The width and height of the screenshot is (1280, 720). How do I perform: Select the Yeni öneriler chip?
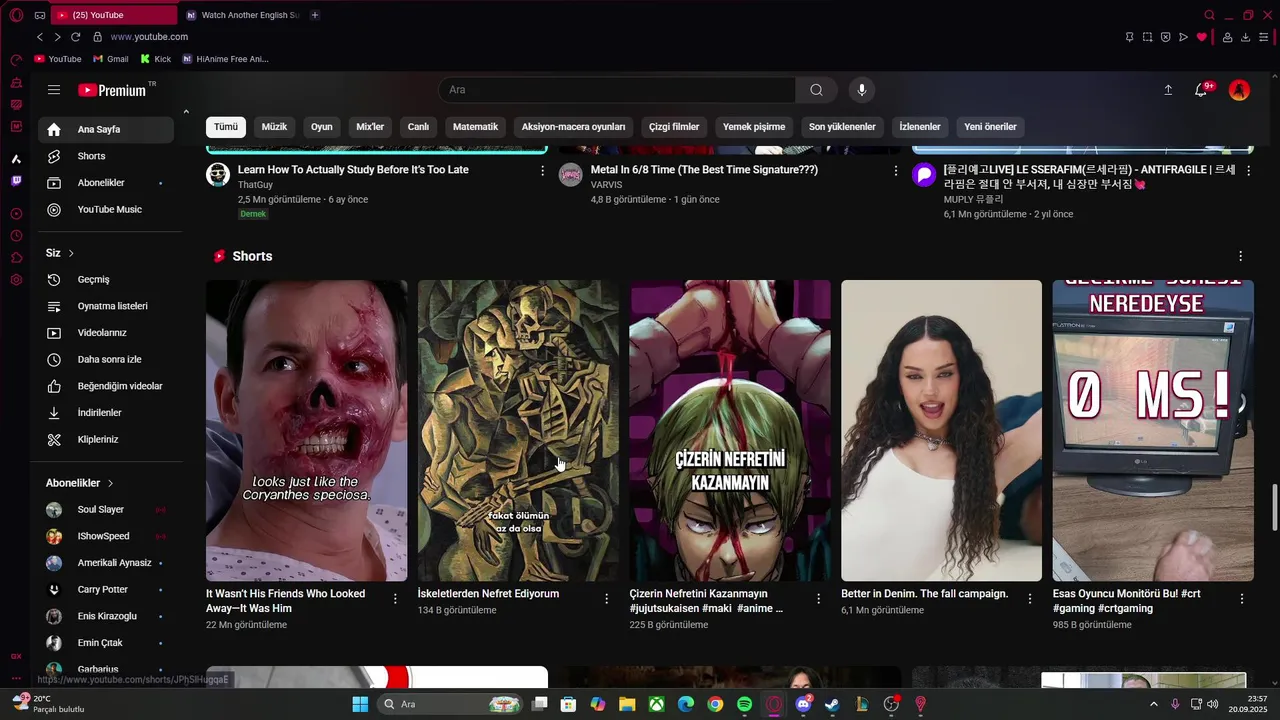[990, 127]
